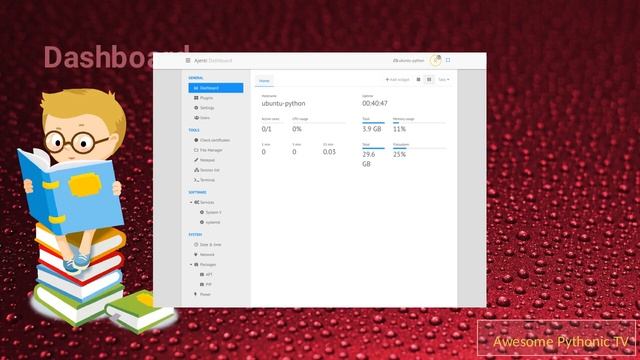Click the CPU usage 0% value

297,129
